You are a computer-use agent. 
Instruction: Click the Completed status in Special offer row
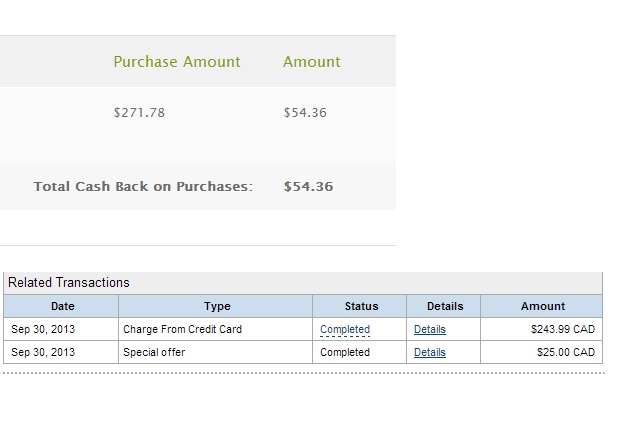(x=344, y=352)
